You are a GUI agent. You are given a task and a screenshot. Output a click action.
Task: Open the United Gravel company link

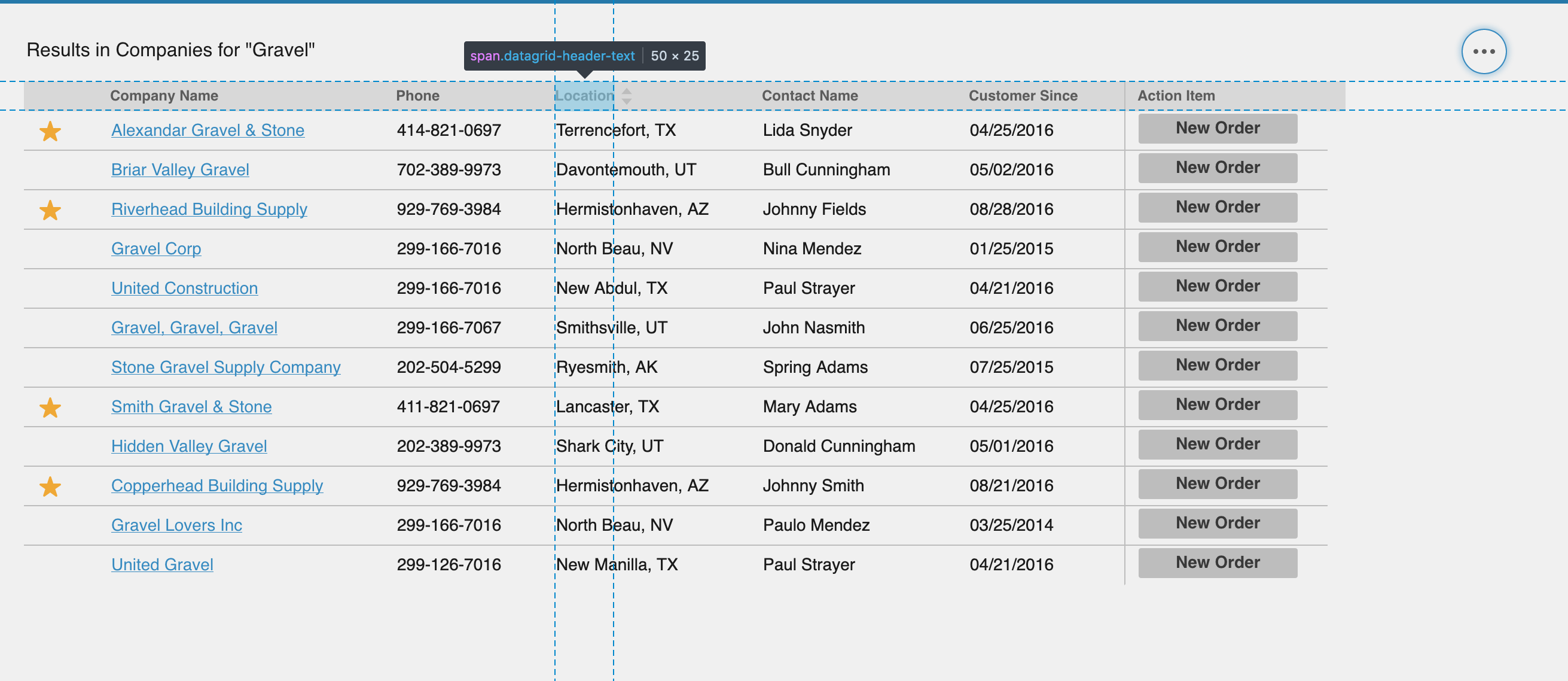click(162, 565)
